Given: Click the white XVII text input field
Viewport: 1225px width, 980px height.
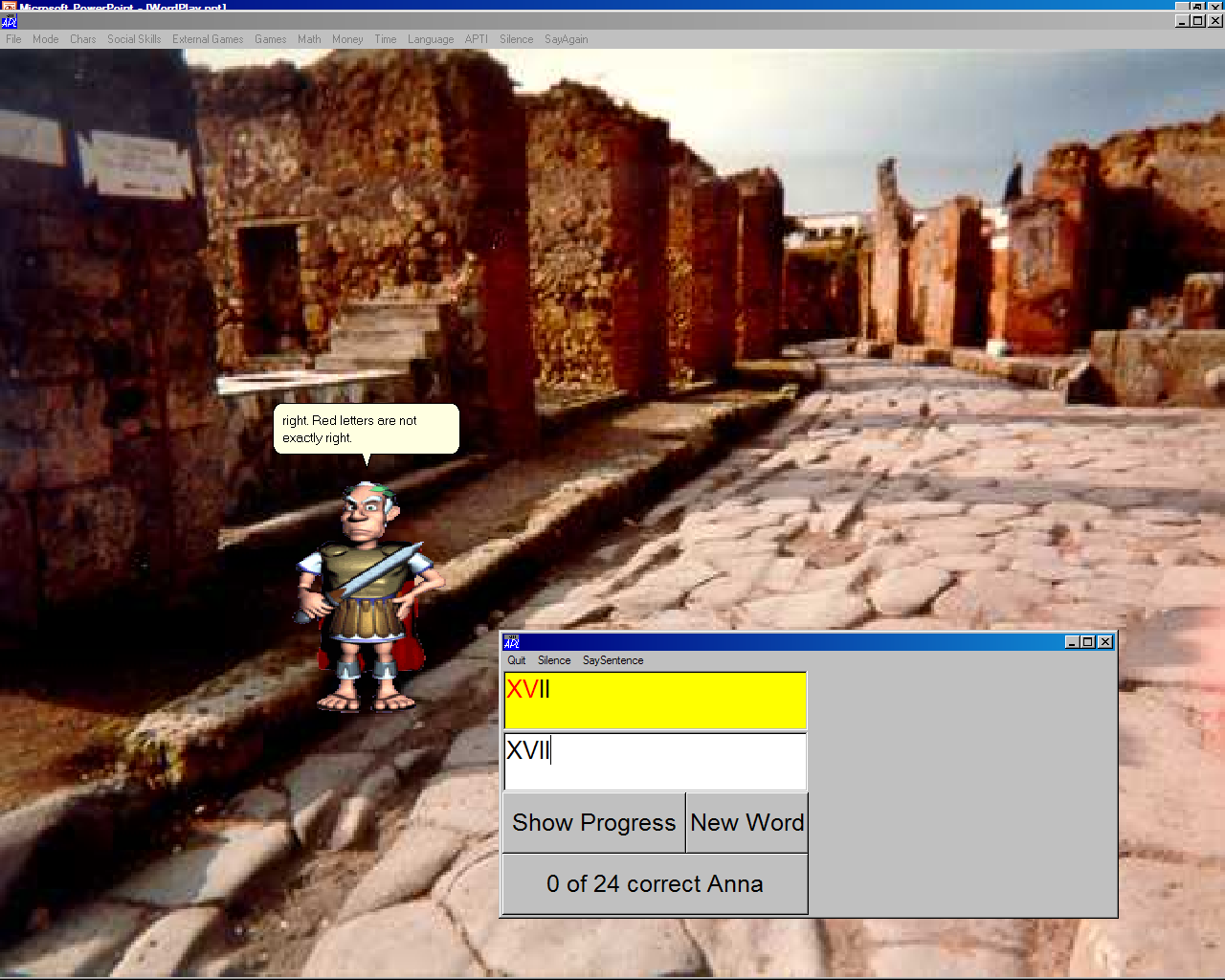Looking at the screenshot, I should (656, 762).
